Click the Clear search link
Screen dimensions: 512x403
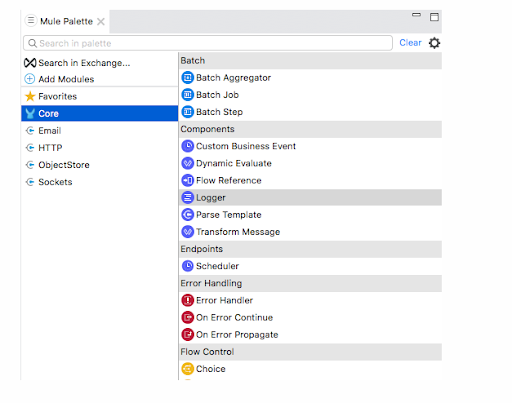pyautogui.click(x=410, y=43)
